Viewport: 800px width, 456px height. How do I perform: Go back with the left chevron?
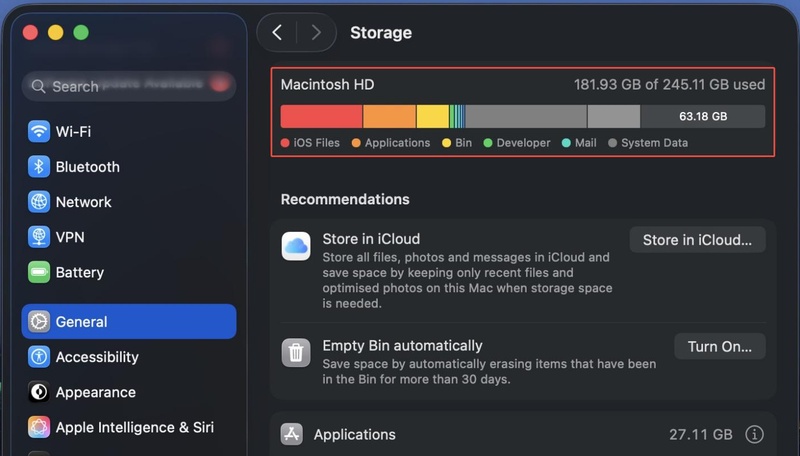click(277, 33)
